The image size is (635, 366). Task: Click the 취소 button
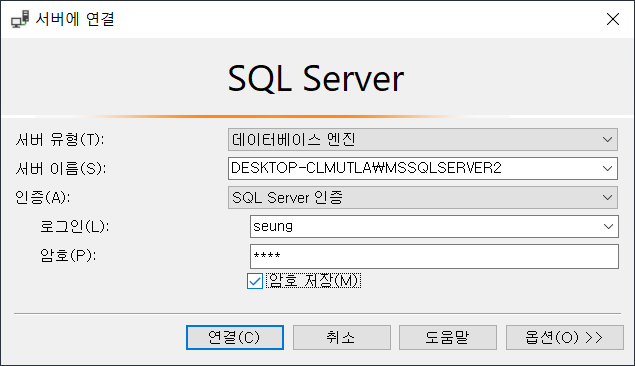point(342,337)
